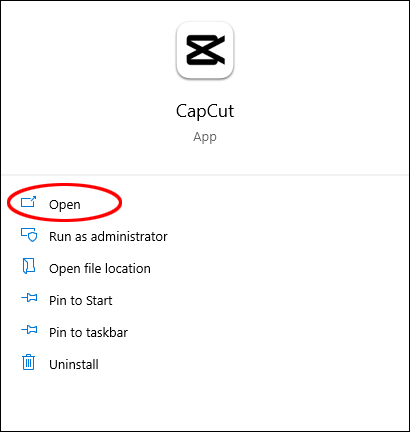Open the CapCut app via Open entry

pos(65,204)
